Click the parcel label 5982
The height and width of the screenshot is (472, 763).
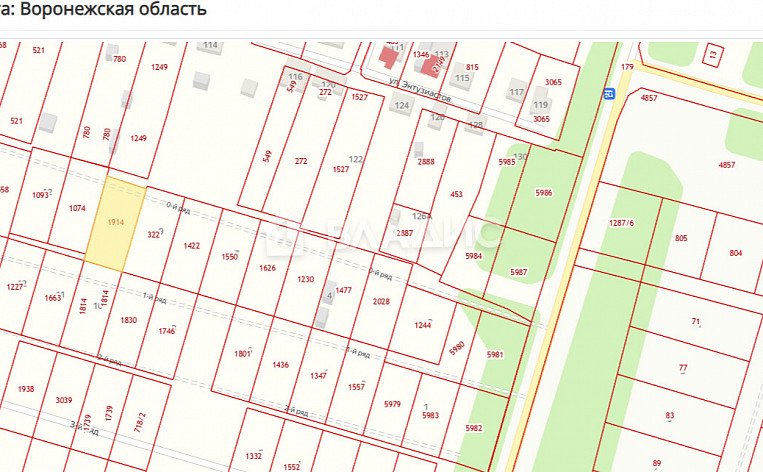pyautogui.click(x=473, y=428)
